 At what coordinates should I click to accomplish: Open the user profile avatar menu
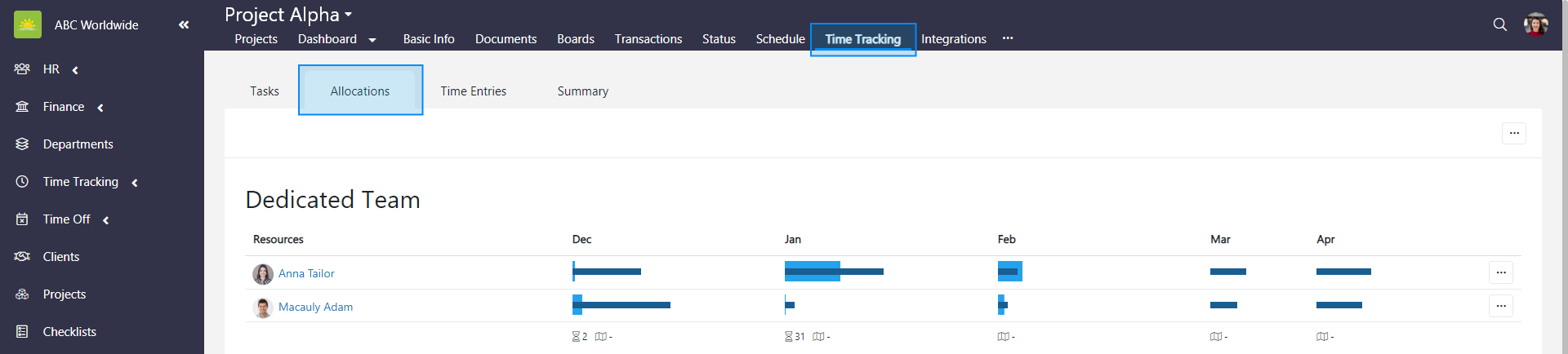click(x=1535, y=24)
